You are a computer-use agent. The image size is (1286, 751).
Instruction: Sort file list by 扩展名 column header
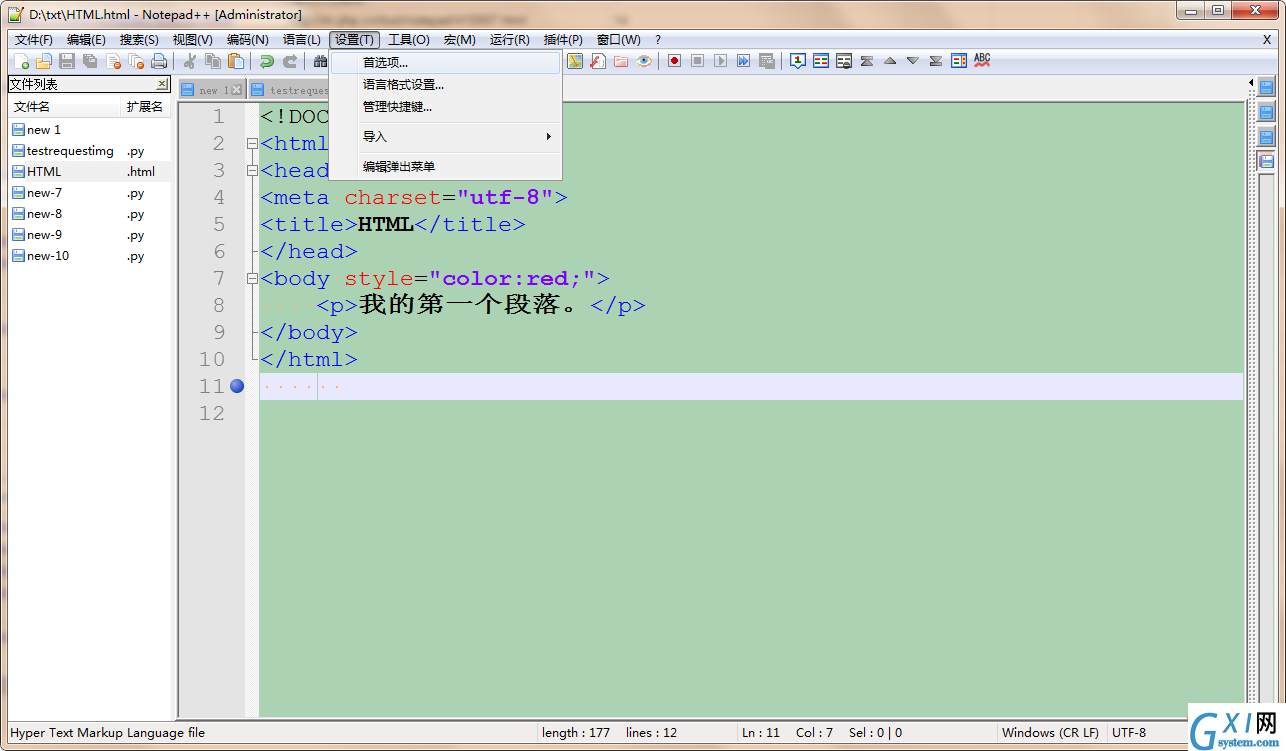coord(146,107)
